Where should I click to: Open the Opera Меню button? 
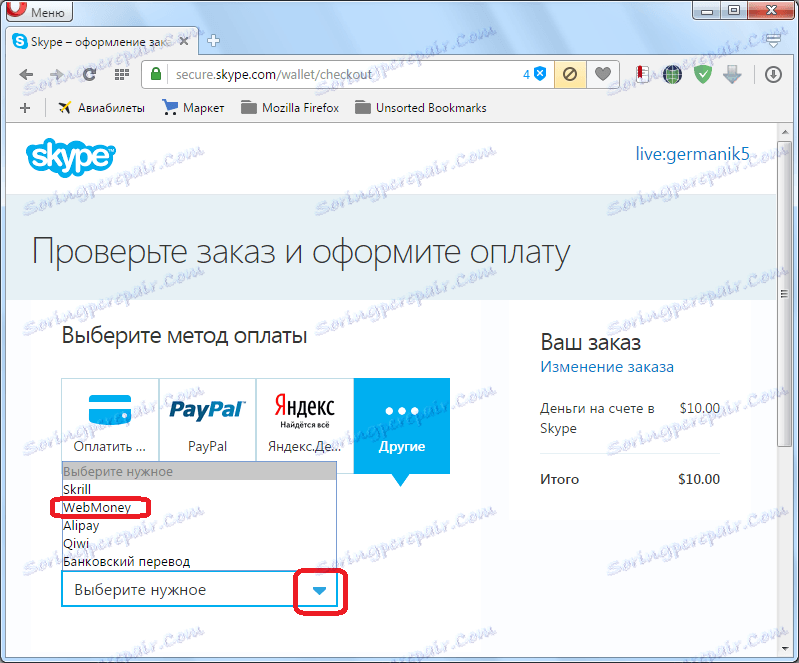pyautogui.click(x=39, y=11)
